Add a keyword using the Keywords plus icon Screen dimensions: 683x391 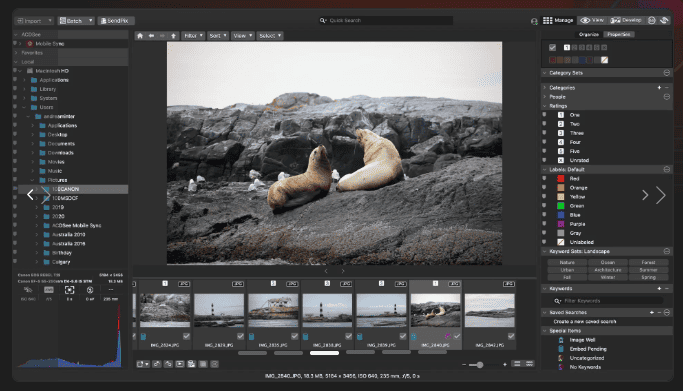coord(659,288)
